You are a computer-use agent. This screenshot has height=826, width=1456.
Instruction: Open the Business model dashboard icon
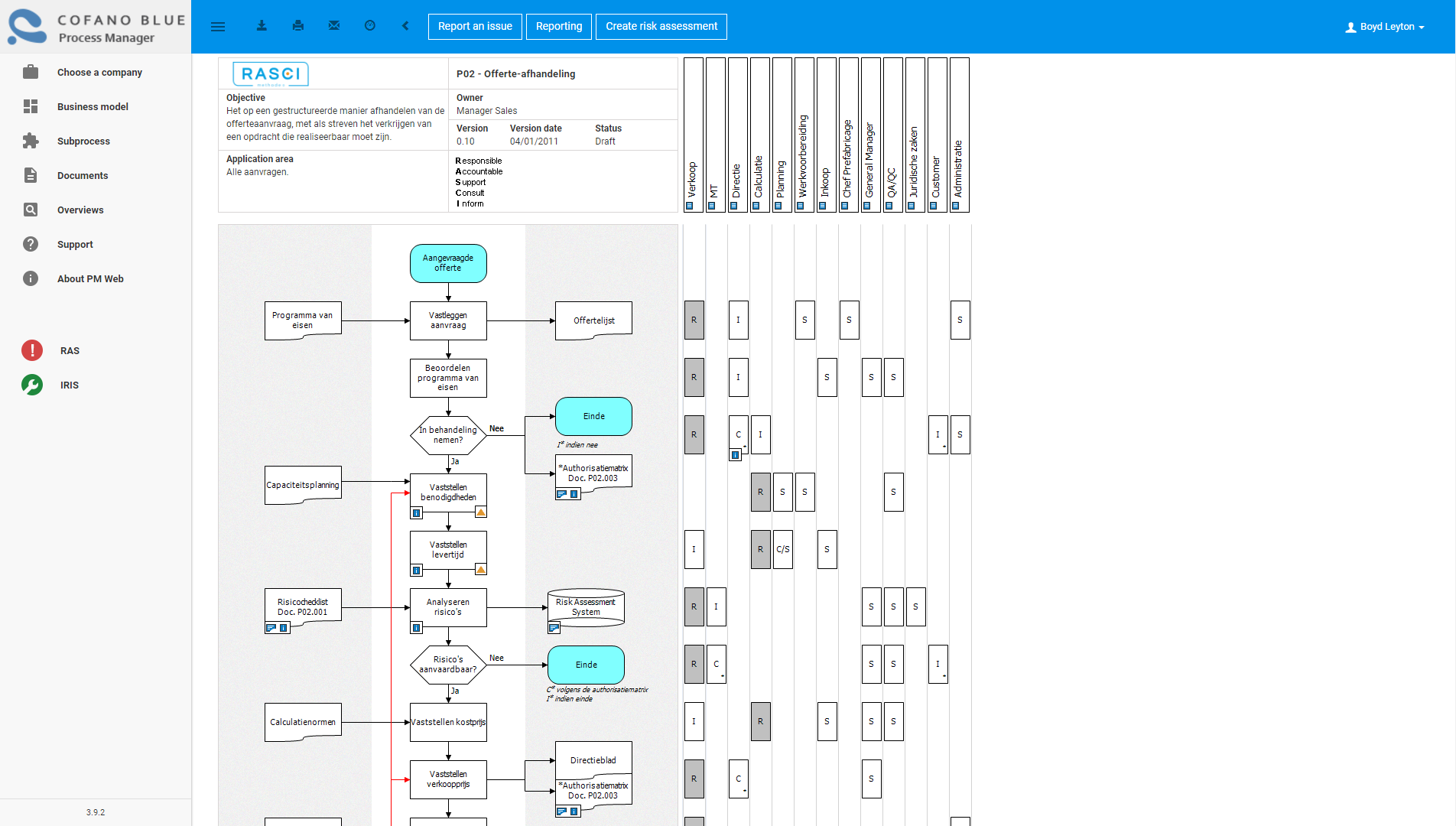31,106
